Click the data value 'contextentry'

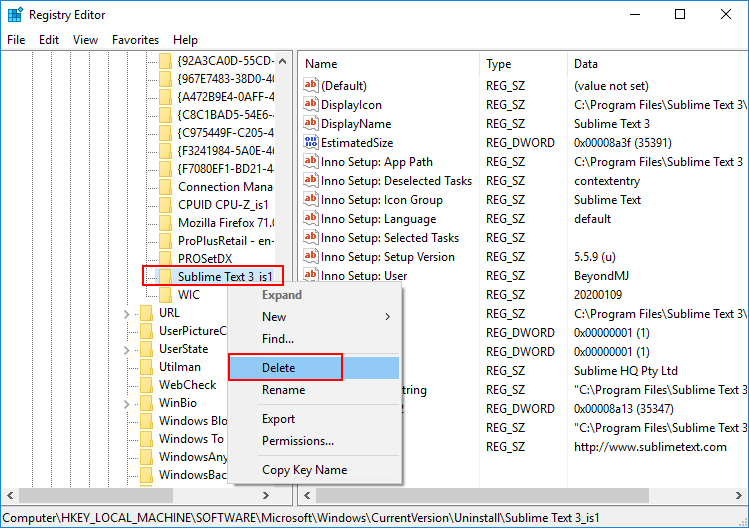coord(607,181)
